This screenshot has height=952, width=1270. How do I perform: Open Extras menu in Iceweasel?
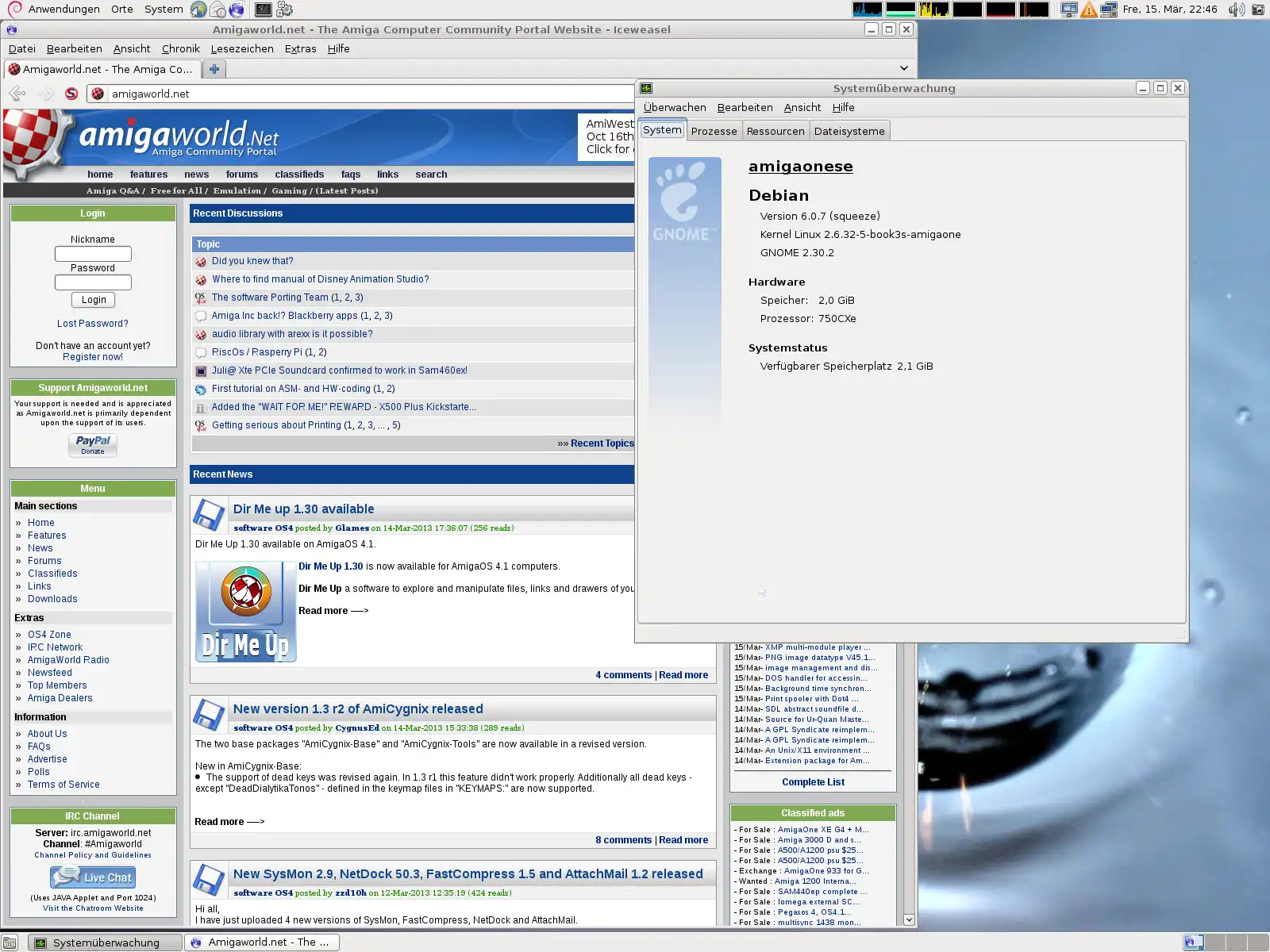(300, 48)
